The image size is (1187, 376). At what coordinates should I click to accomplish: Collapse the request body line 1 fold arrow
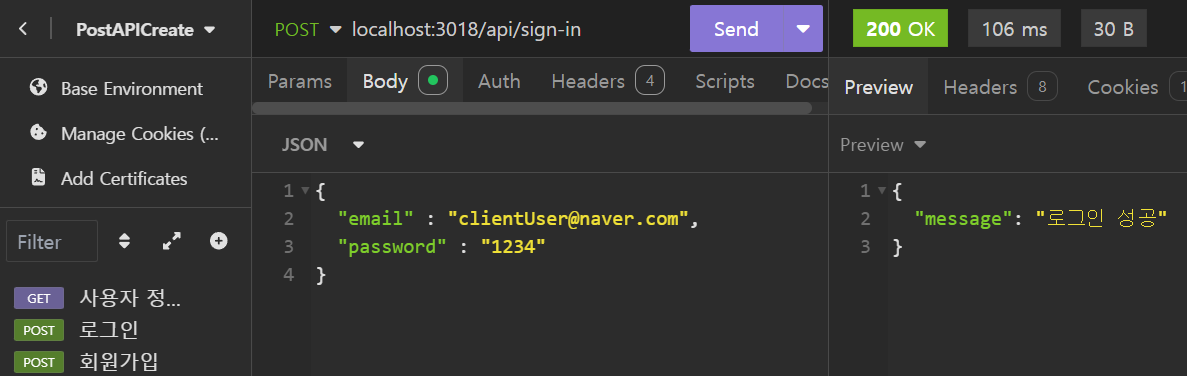305,192
